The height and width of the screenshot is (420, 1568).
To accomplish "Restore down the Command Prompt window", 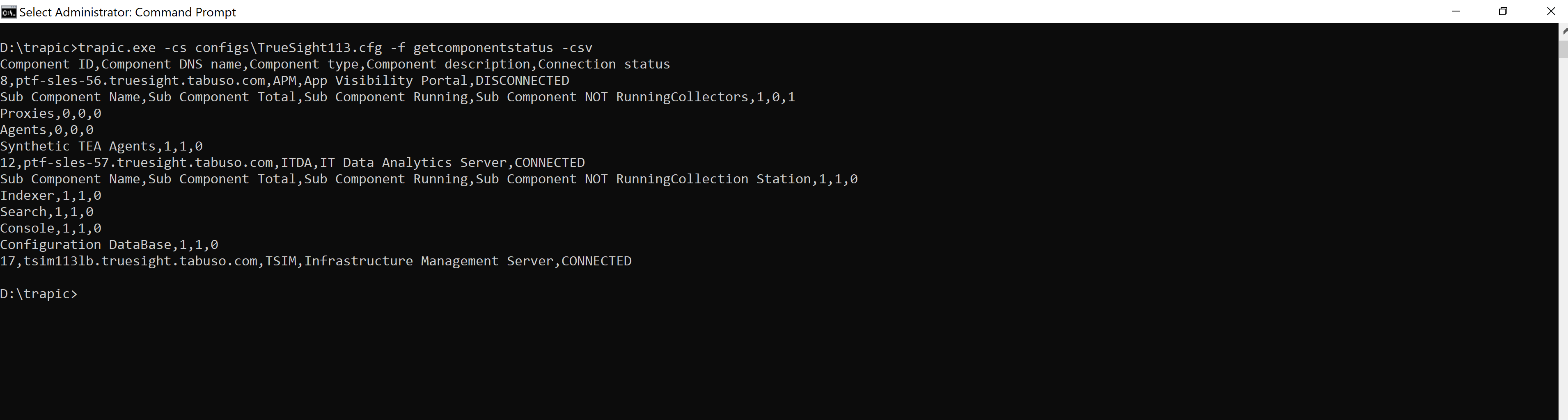I will click(1503, 11).
